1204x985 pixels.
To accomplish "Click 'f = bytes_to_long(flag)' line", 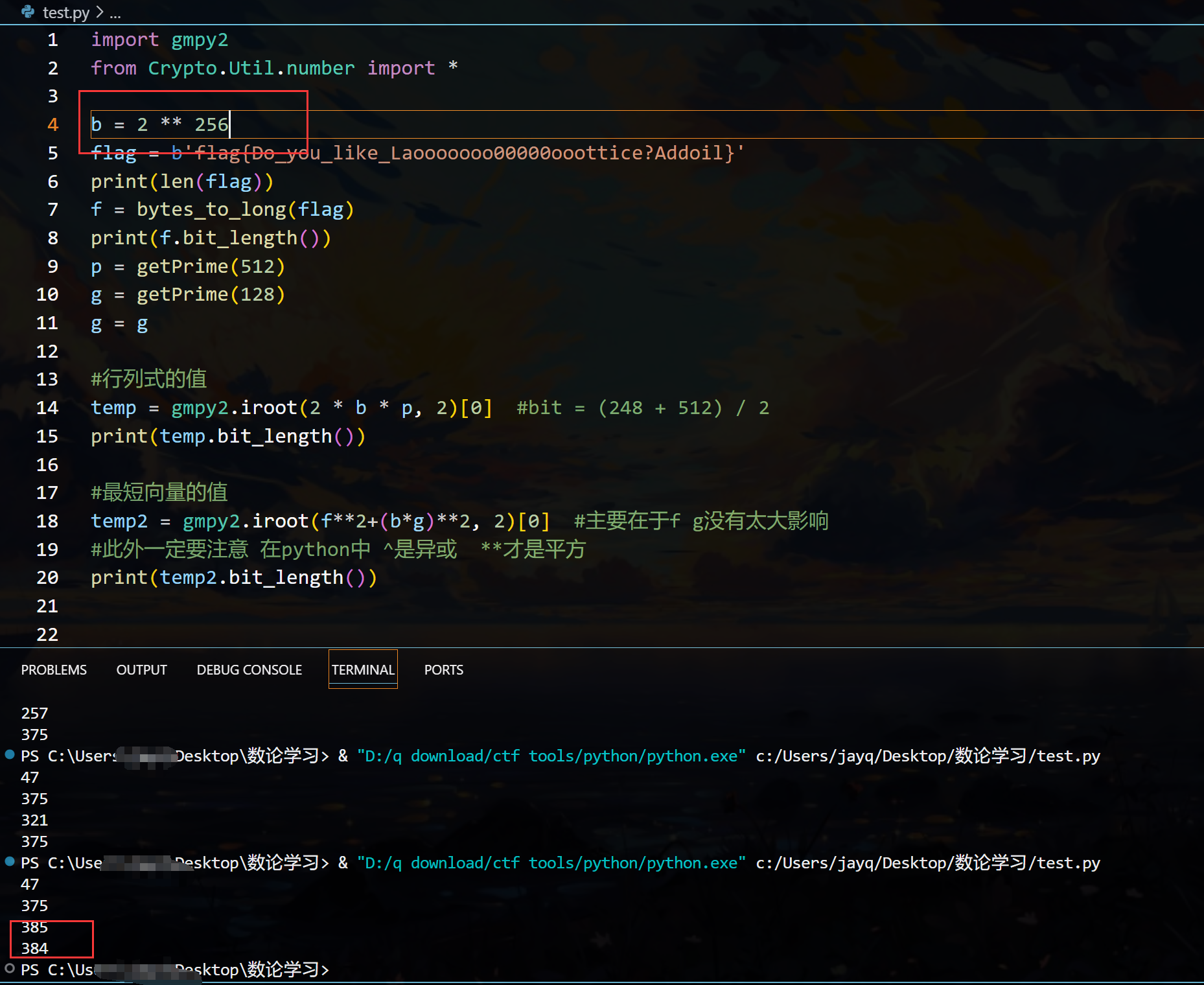I will point(222,209).
